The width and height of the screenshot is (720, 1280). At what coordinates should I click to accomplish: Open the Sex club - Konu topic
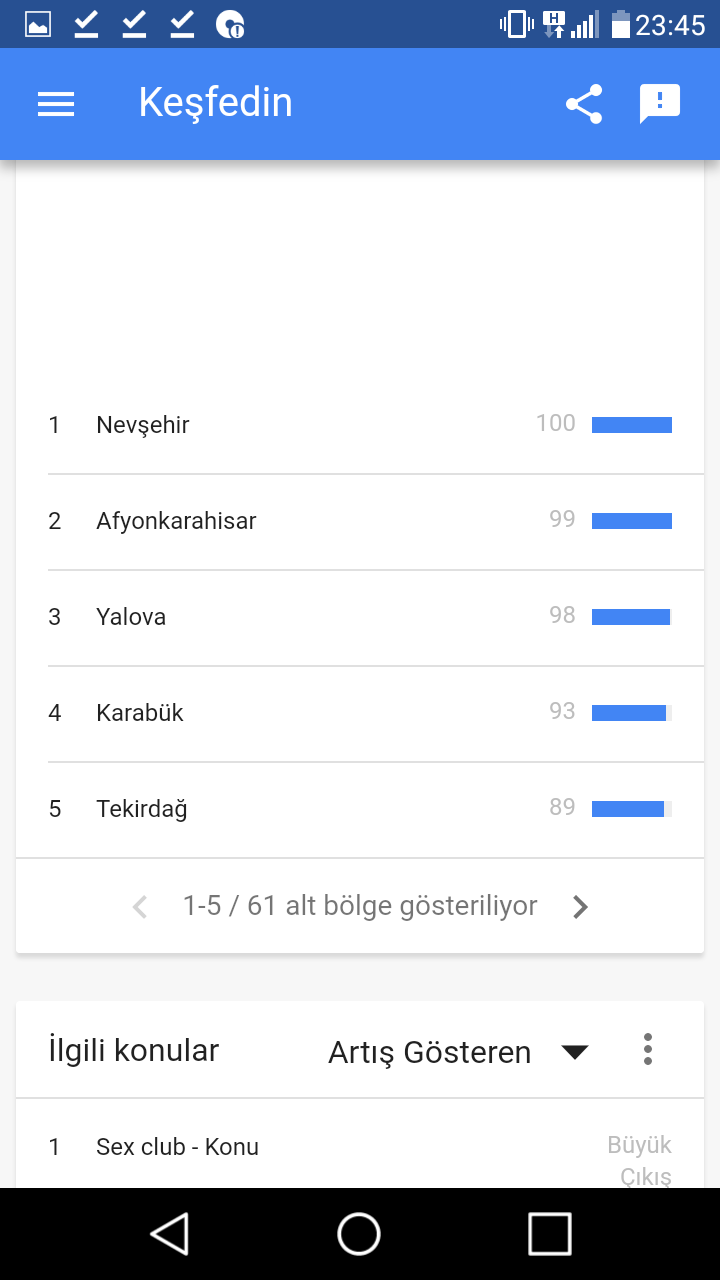tap(177, 1147)
